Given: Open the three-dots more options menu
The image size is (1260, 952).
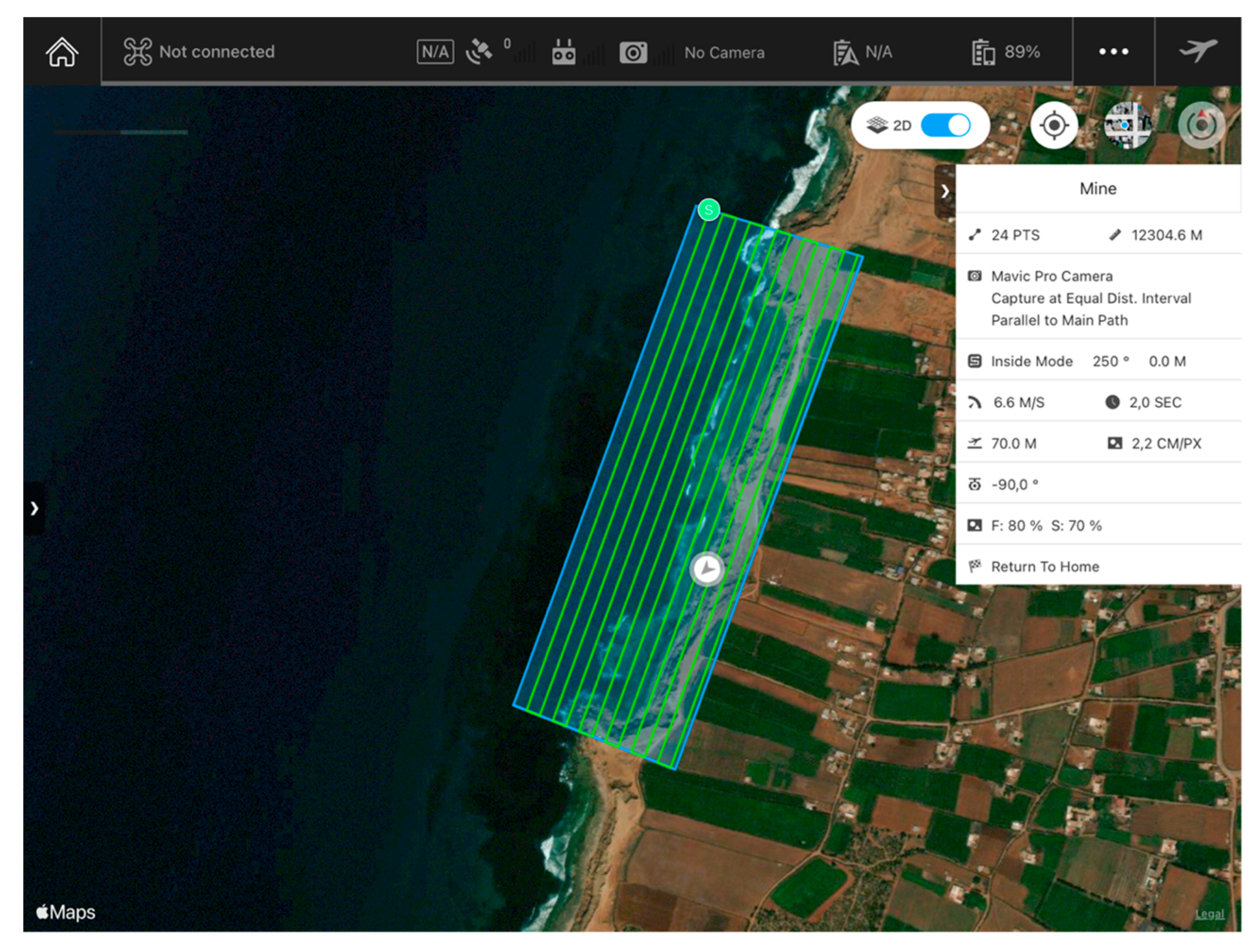Looking at the screenshot, I should tap(1113, 52).
